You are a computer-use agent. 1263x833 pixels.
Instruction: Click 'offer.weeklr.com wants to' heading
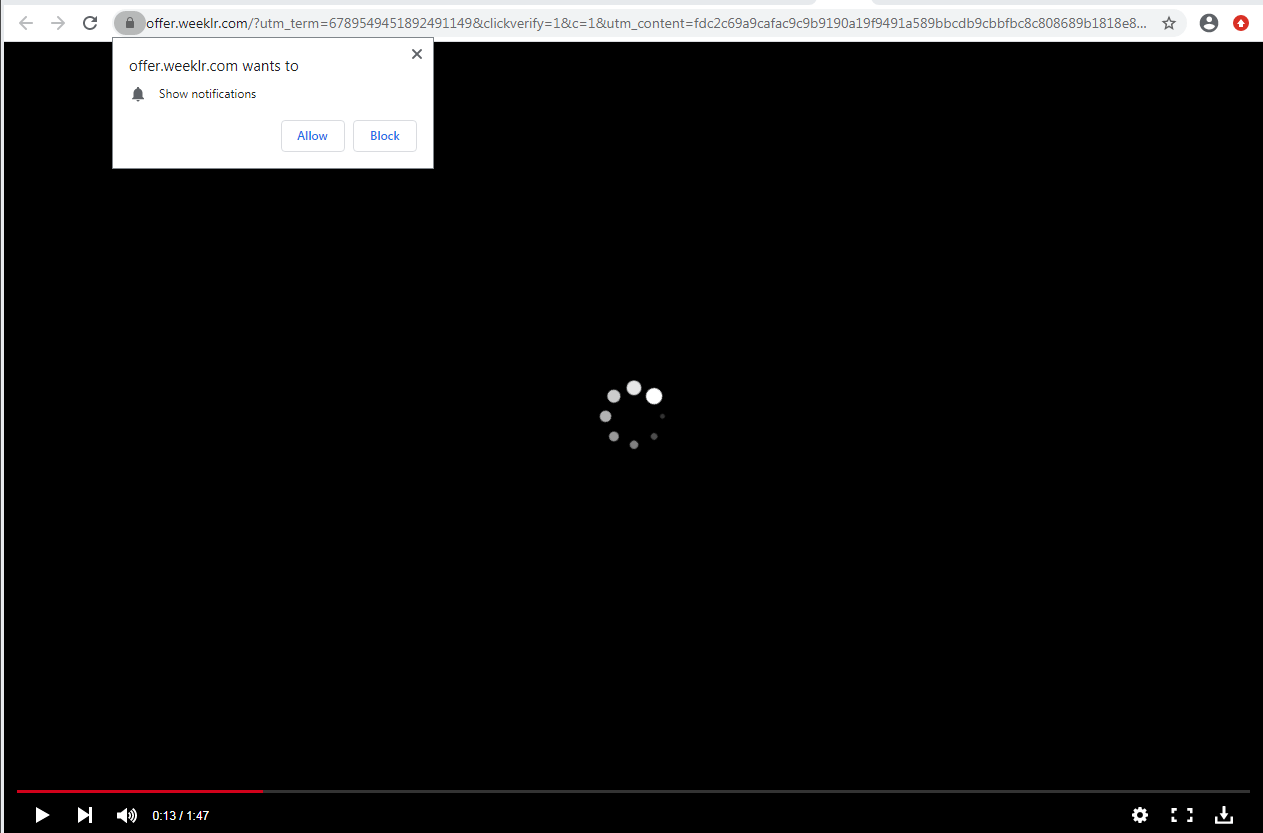pyautogui.click(x=214, y=66)
